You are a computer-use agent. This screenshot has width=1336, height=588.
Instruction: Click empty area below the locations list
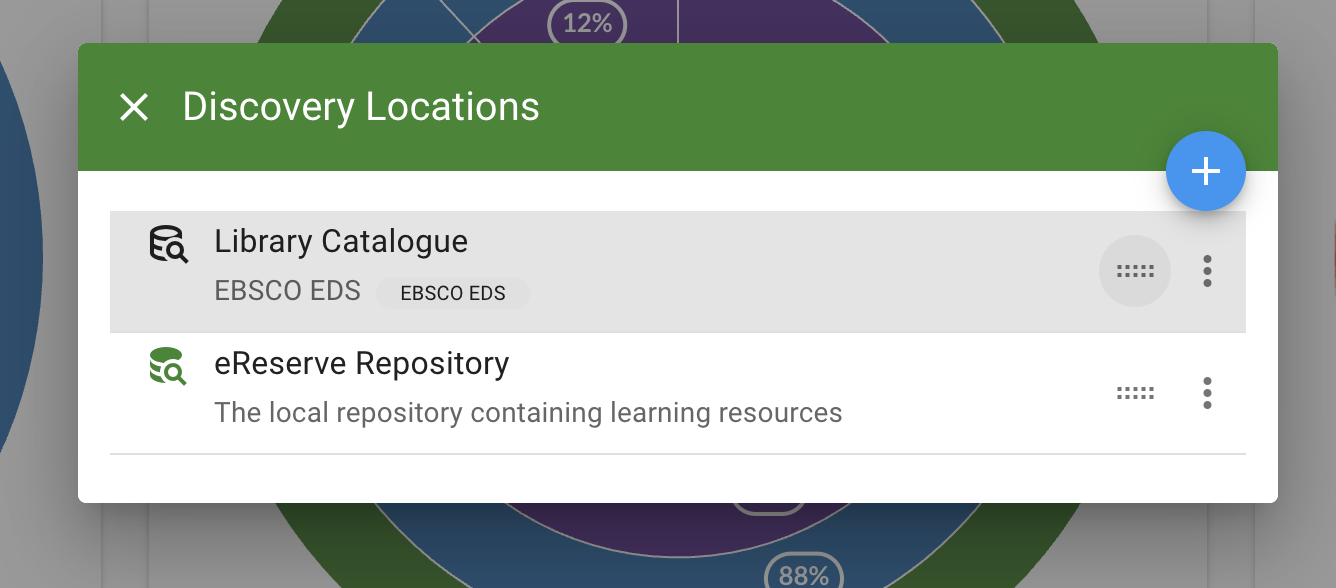coord(677,478)
